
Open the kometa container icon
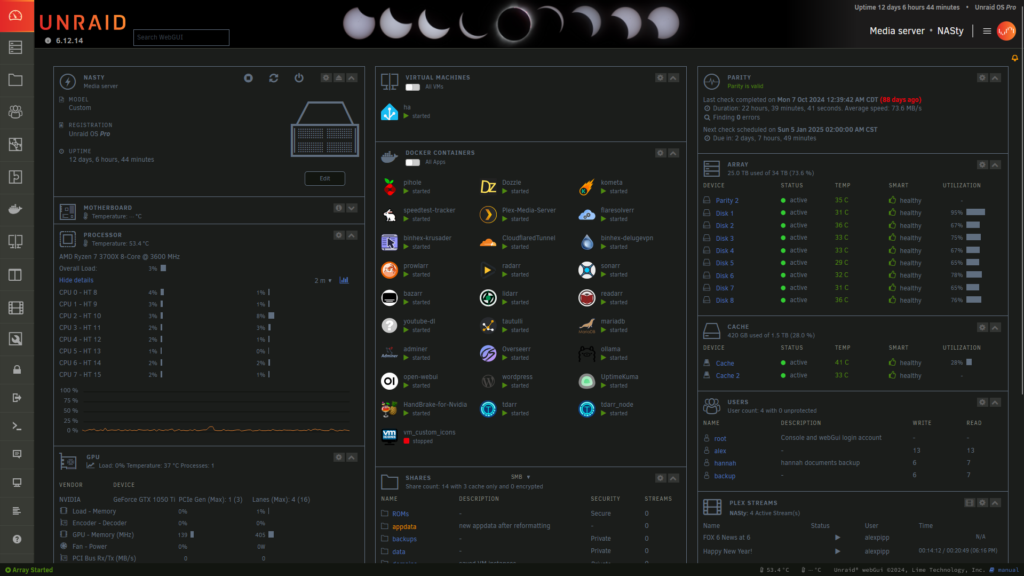[586, 187]
